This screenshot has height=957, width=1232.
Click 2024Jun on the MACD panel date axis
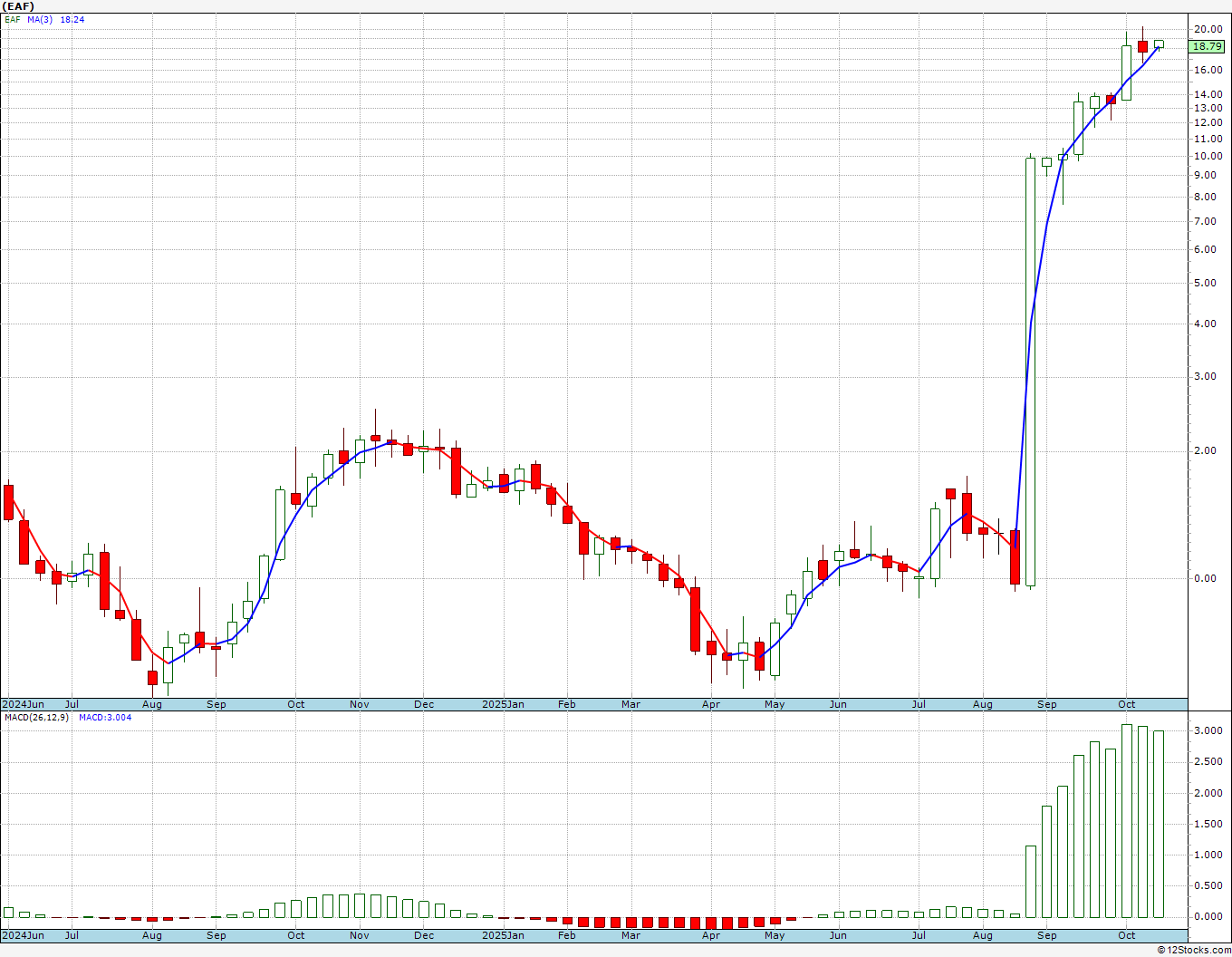coord(23,935)
